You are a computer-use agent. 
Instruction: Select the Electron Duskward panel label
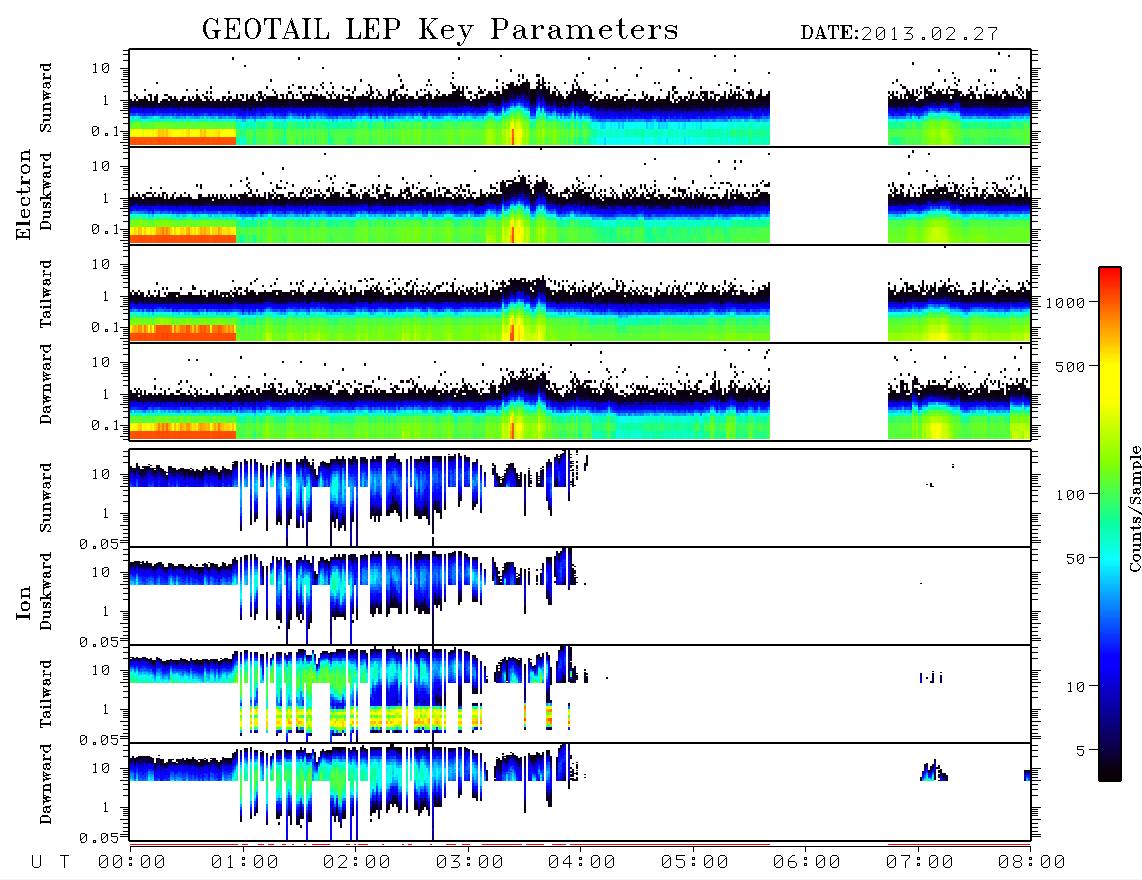coord(46,191)
